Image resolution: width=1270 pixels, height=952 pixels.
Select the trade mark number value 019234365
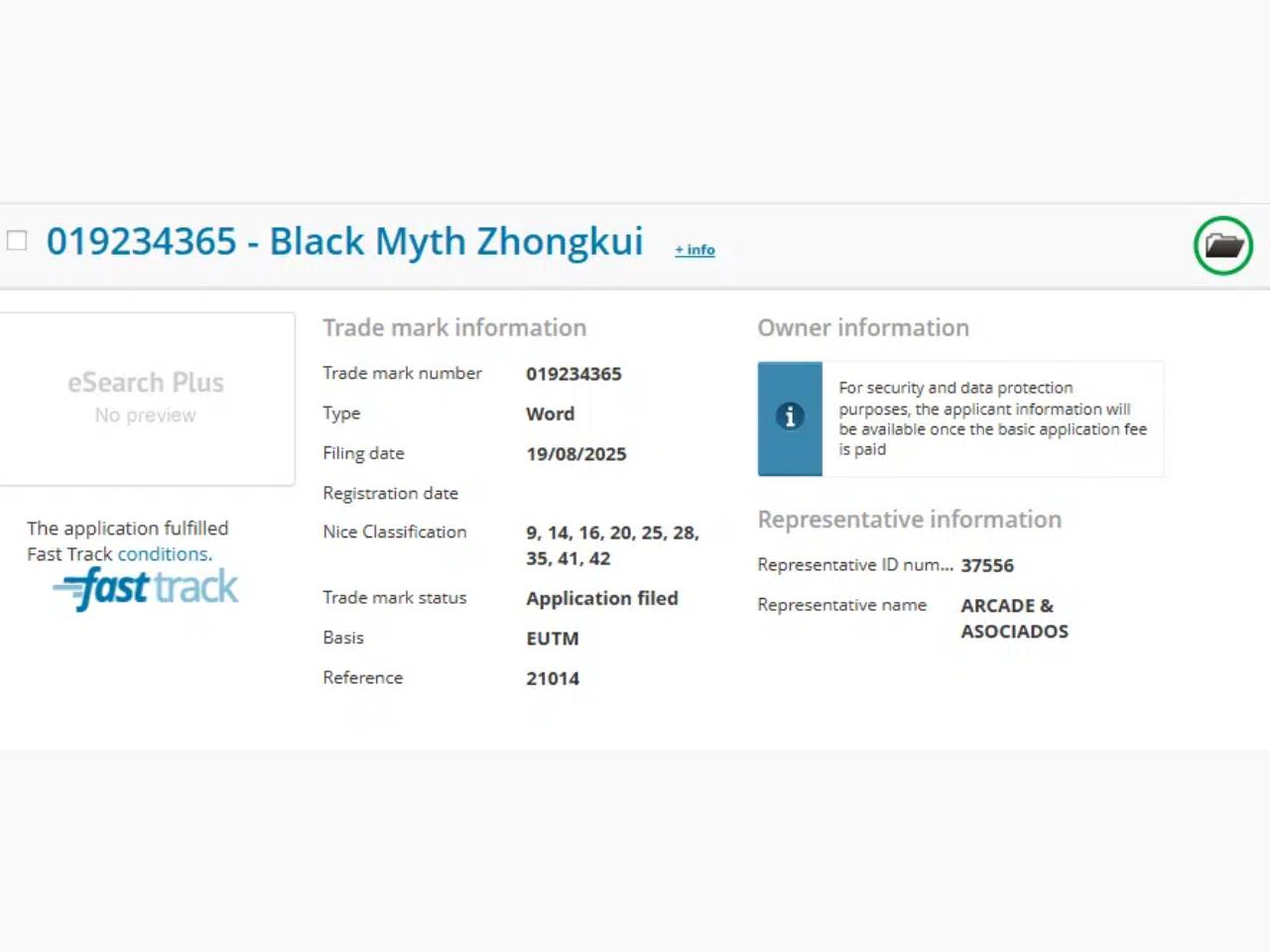coord(573,374)
